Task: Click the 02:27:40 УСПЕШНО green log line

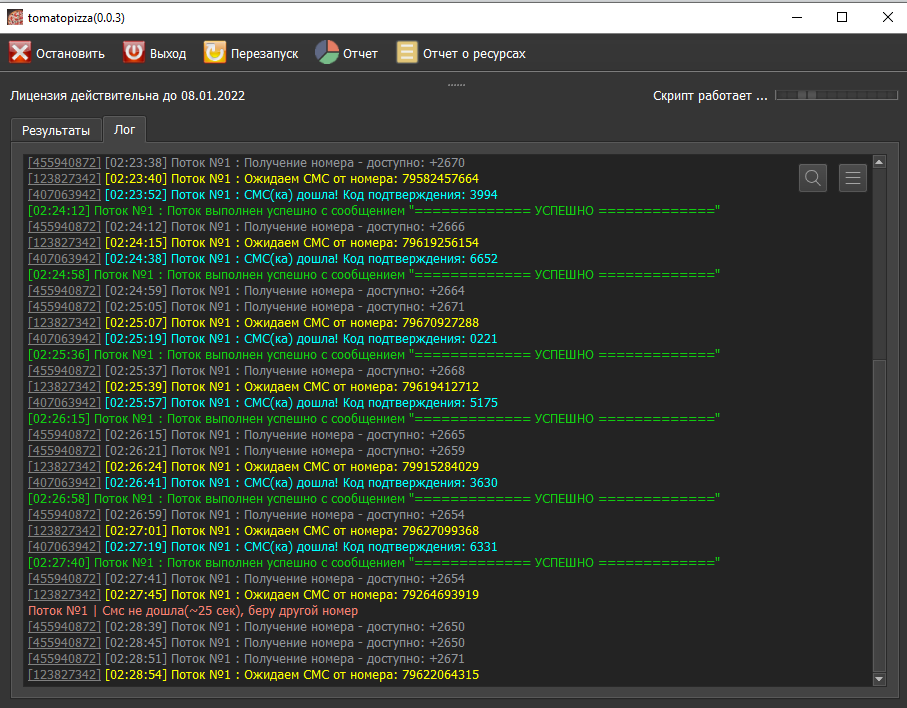Action: pyautogui.click(x=374, y=563)
